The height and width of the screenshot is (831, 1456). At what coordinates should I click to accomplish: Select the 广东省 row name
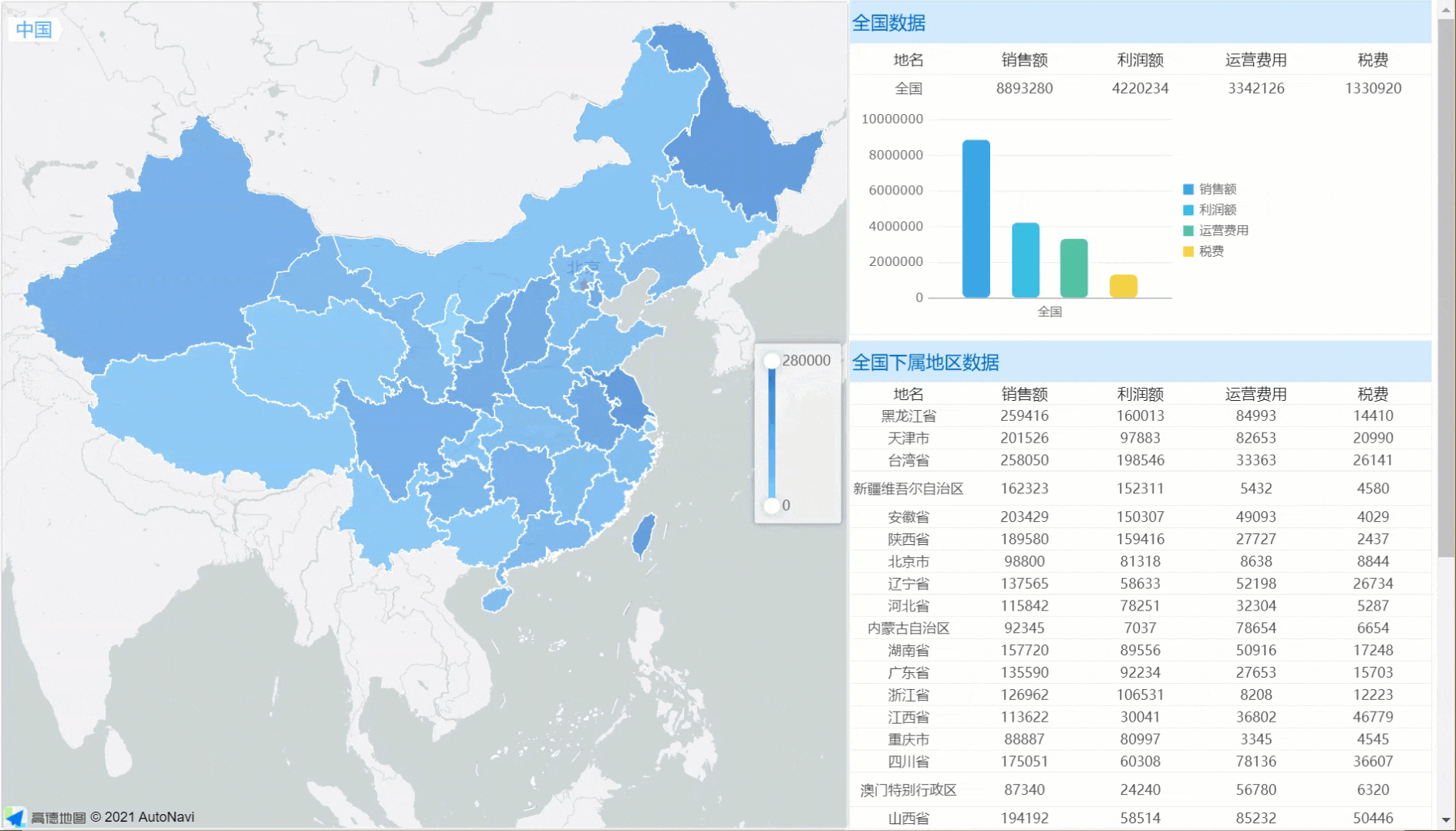coord(908,673)
